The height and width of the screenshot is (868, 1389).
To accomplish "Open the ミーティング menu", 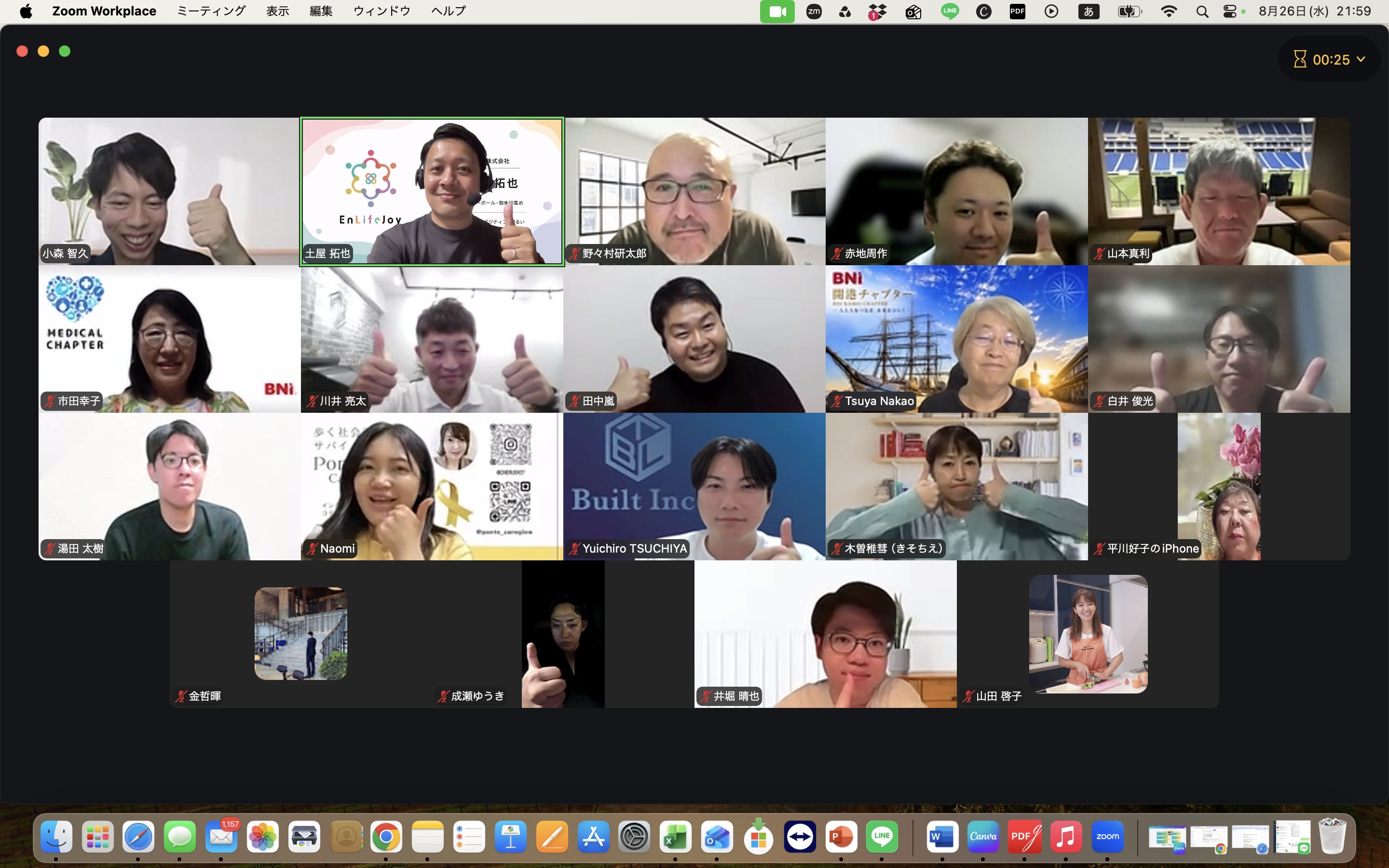I will 211,11.
